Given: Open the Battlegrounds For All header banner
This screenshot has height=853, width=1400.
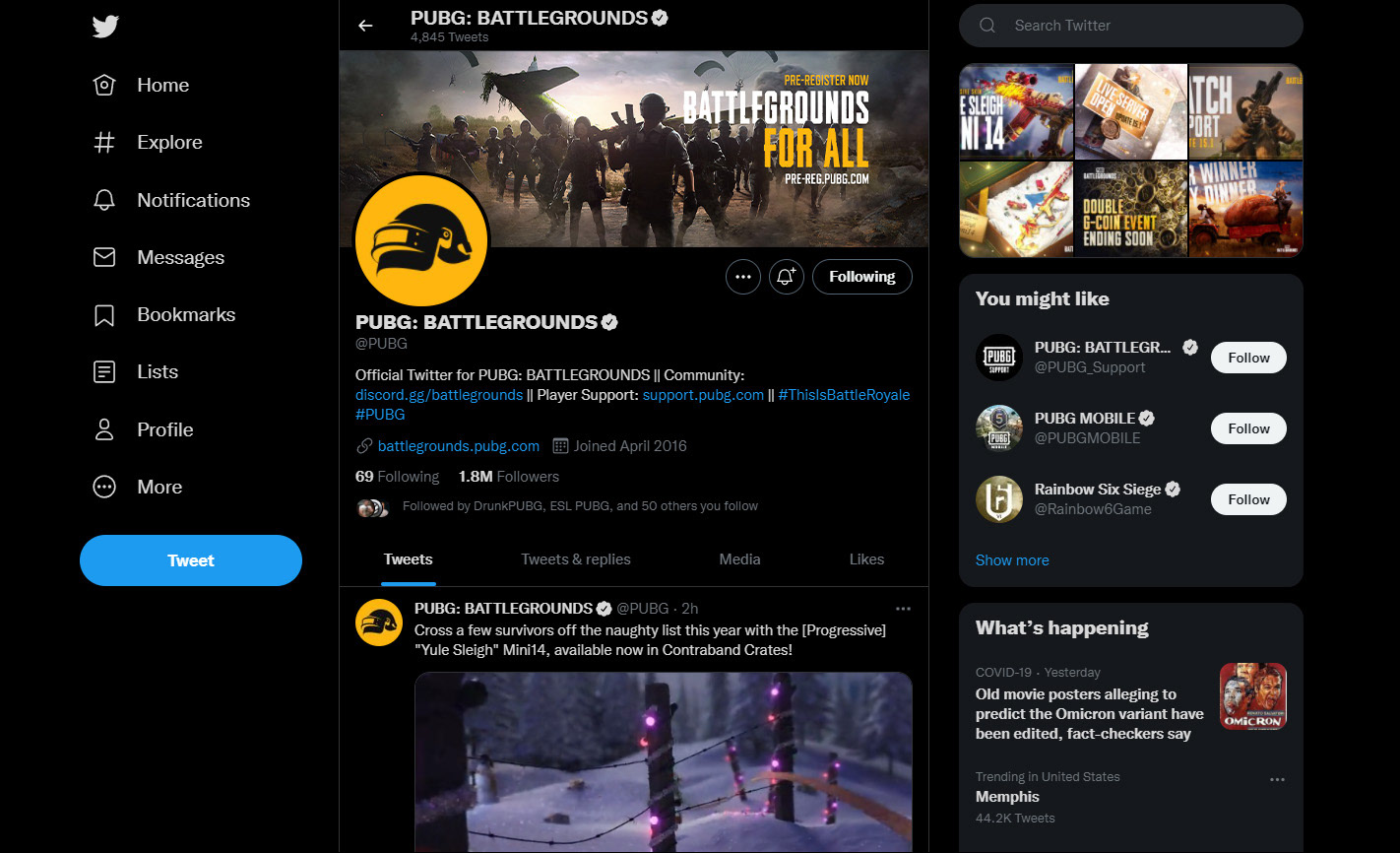Looking at the screenshot, I should coord(634,149).
